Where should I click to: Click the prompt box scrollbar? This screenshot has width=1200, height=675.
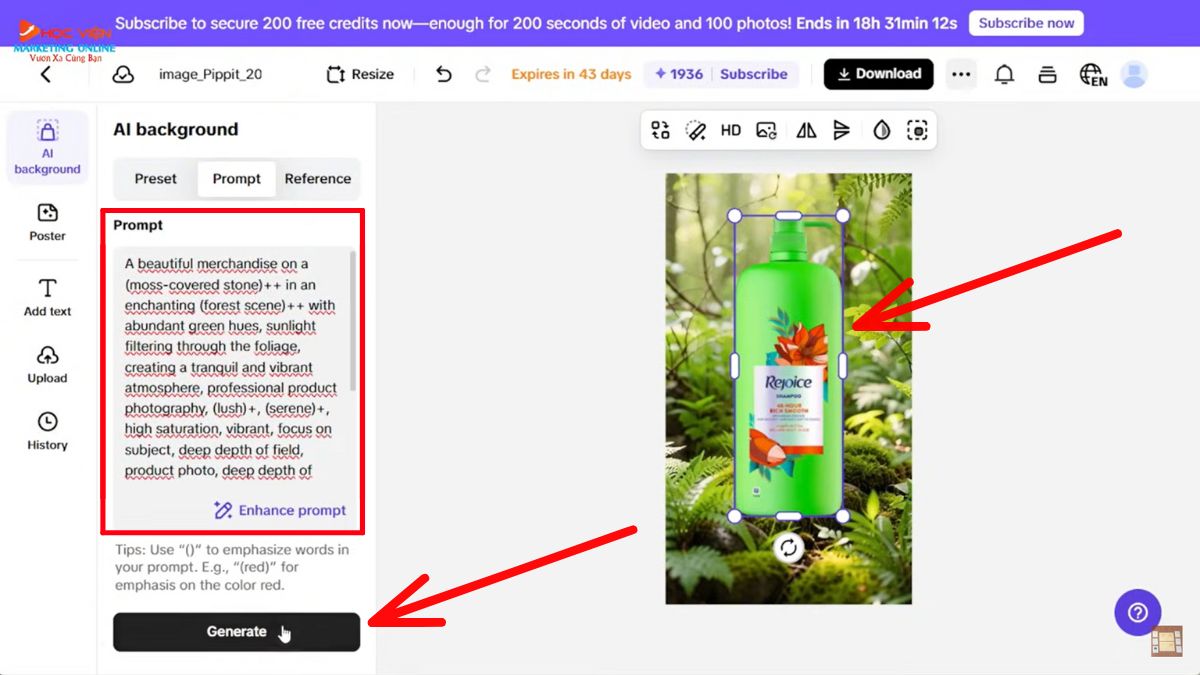353,320
